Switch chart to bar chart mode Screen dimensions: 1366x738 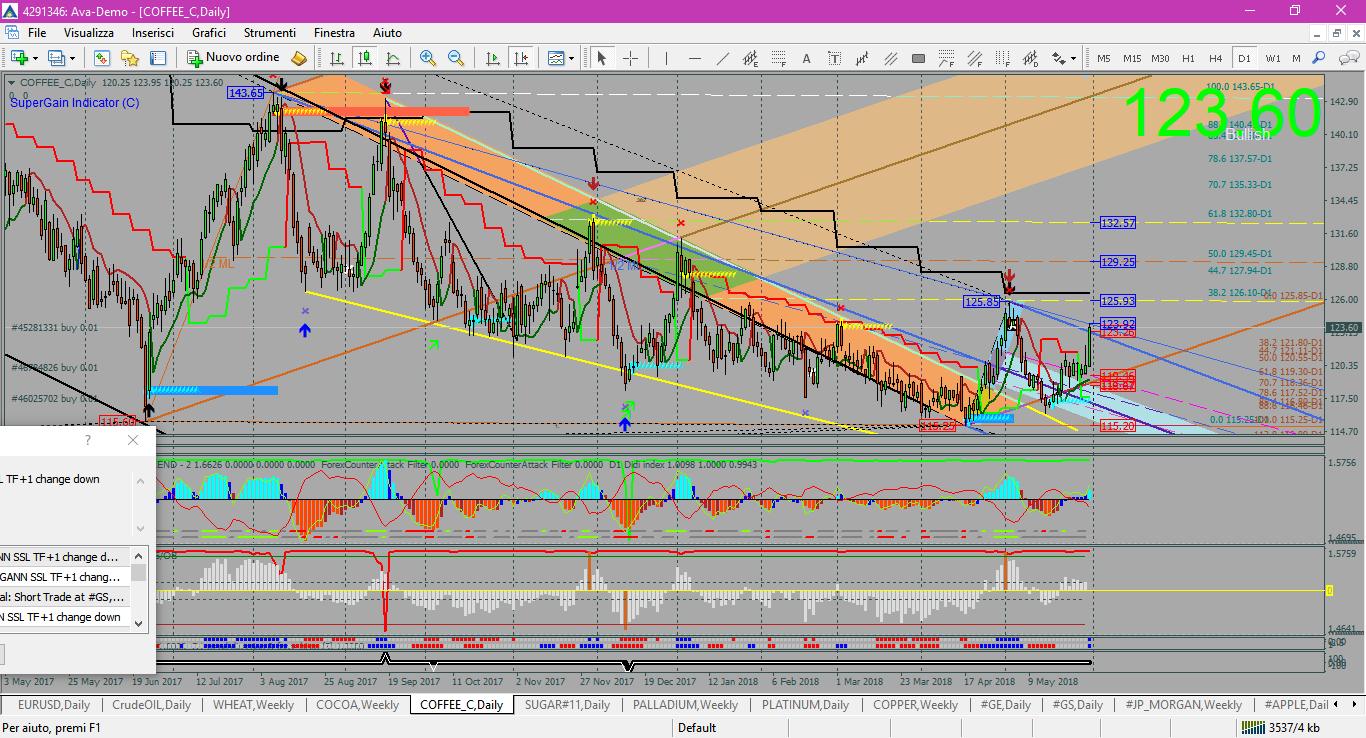337,58
